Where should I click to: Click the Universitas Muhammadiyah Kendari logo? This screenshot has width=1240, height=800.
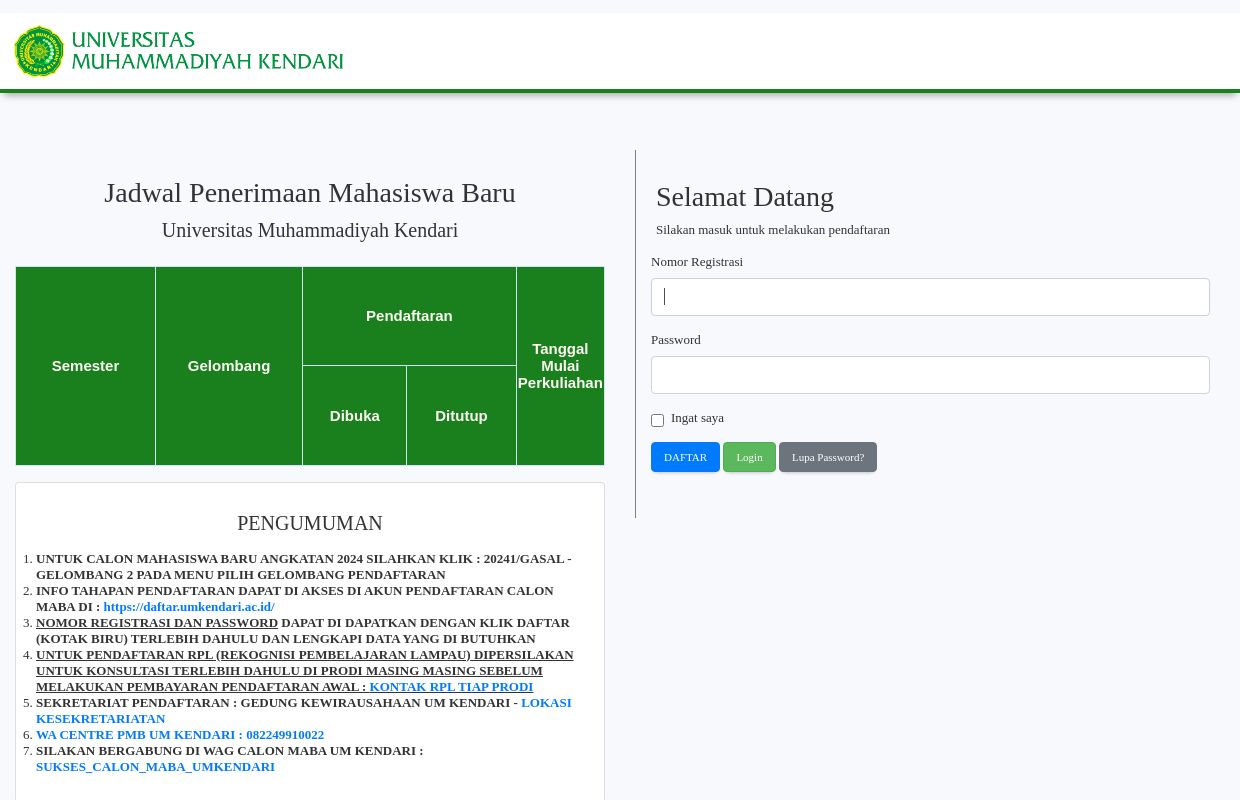(x=179, y=51)
